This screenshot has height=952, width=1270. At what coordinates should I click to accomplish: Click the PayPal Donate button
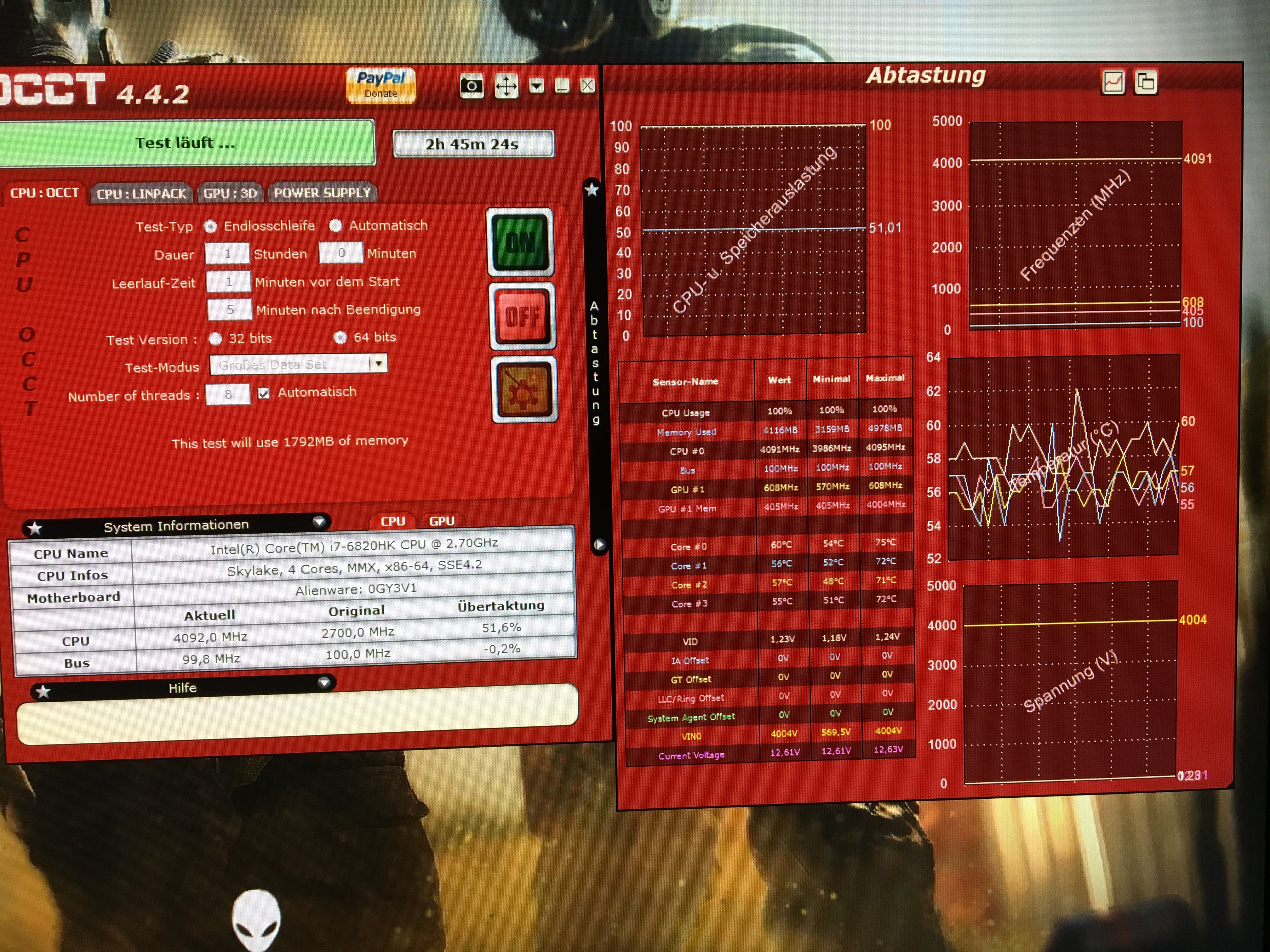pyautogui.click(x=381, y=86)
